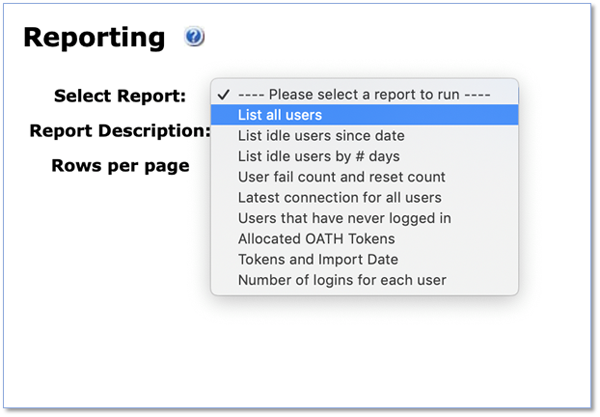Select 'Number of logins for each user'
This screenshot has width=600, height=417.
[364, 280]
